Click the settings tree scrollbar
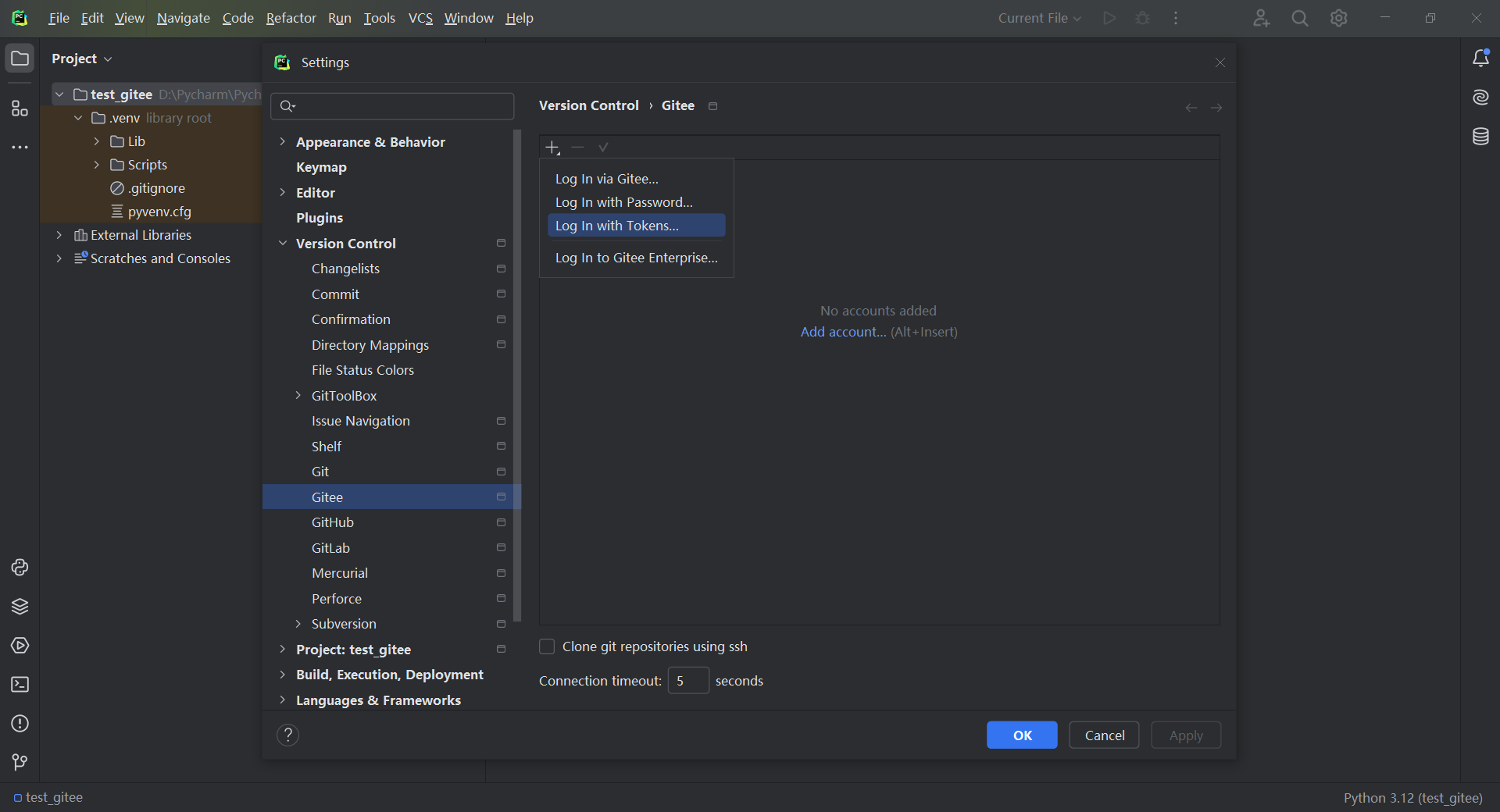1500x812 pixels. (x=517, y=375)
